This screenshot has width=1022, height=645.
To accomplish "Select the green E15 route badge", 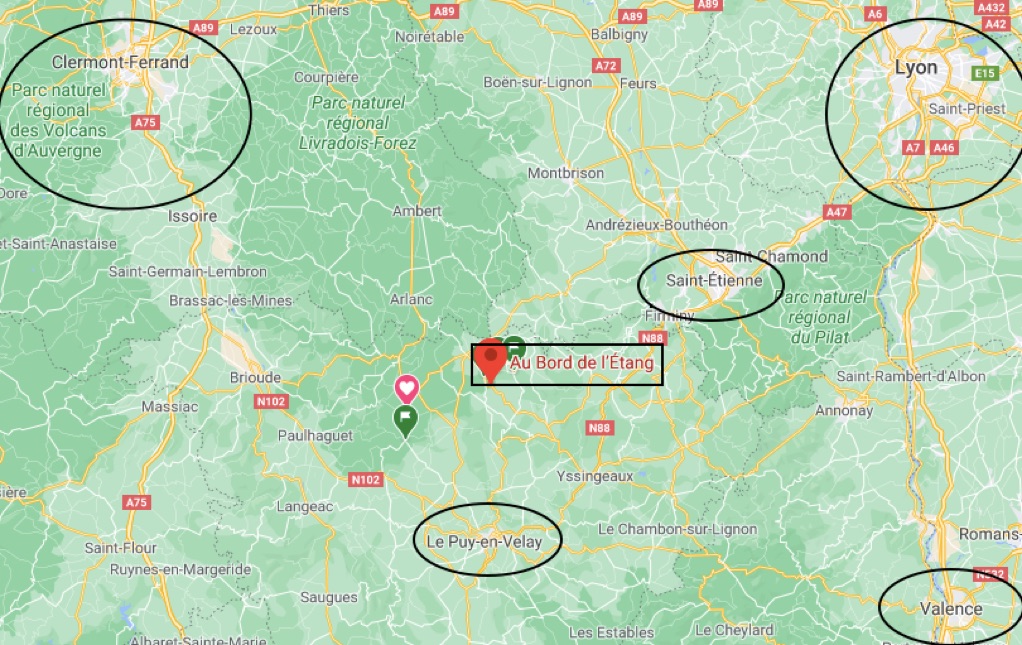I will pyautogui.click(x=985, y=73).
